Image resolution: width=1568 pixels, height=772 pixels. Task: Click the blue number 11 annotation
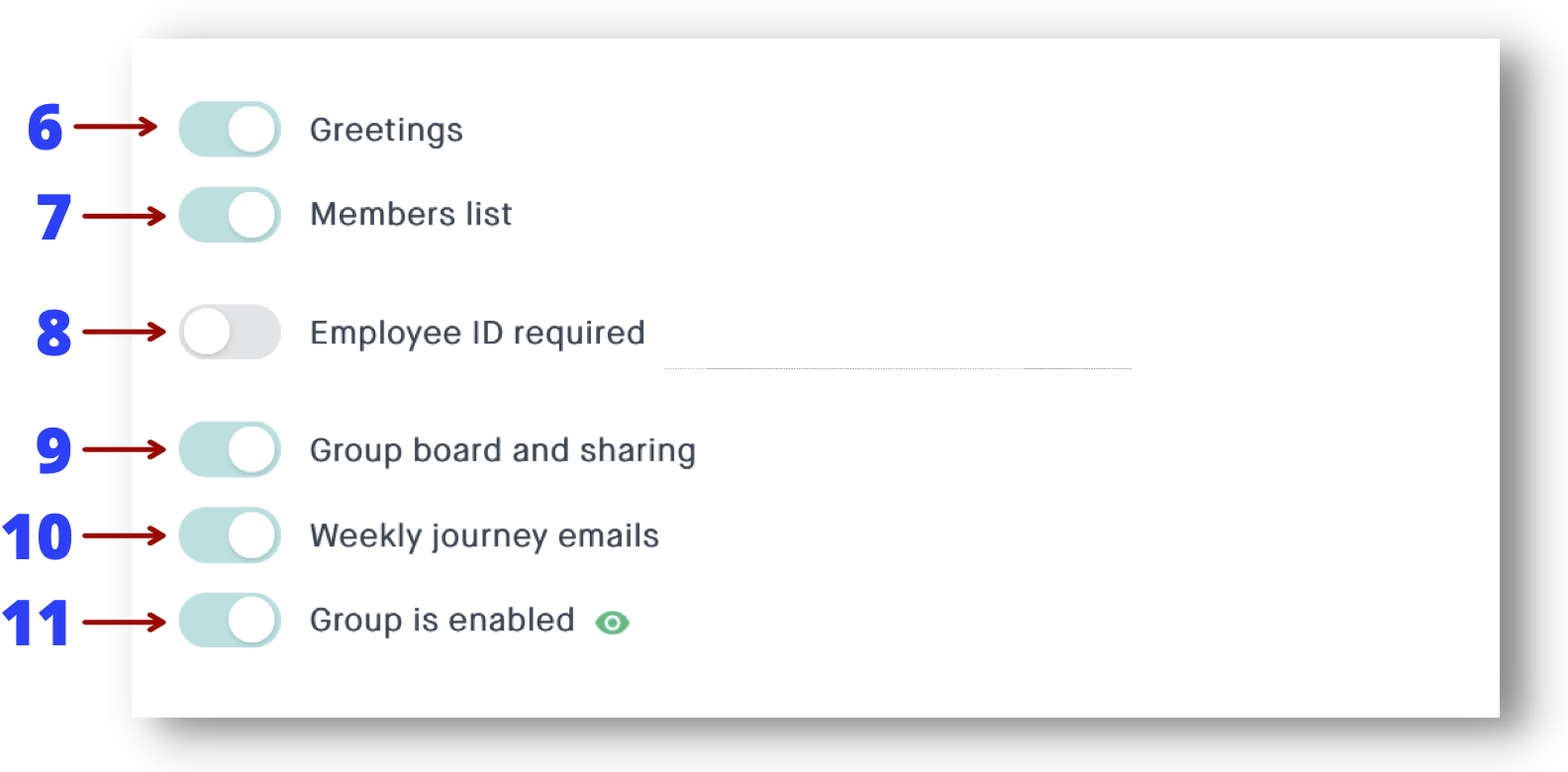[x=36, y=624]
